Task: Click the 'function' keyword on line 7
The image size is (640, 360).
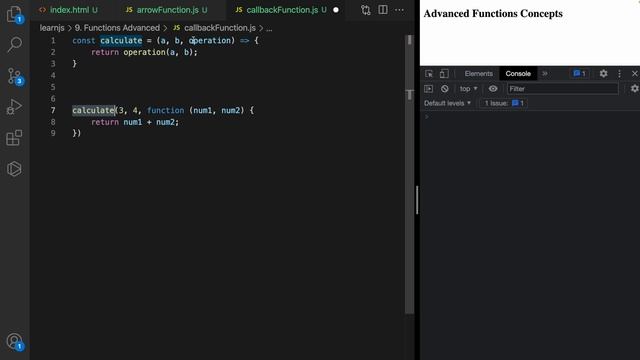Action: click(x=165, y=110)
